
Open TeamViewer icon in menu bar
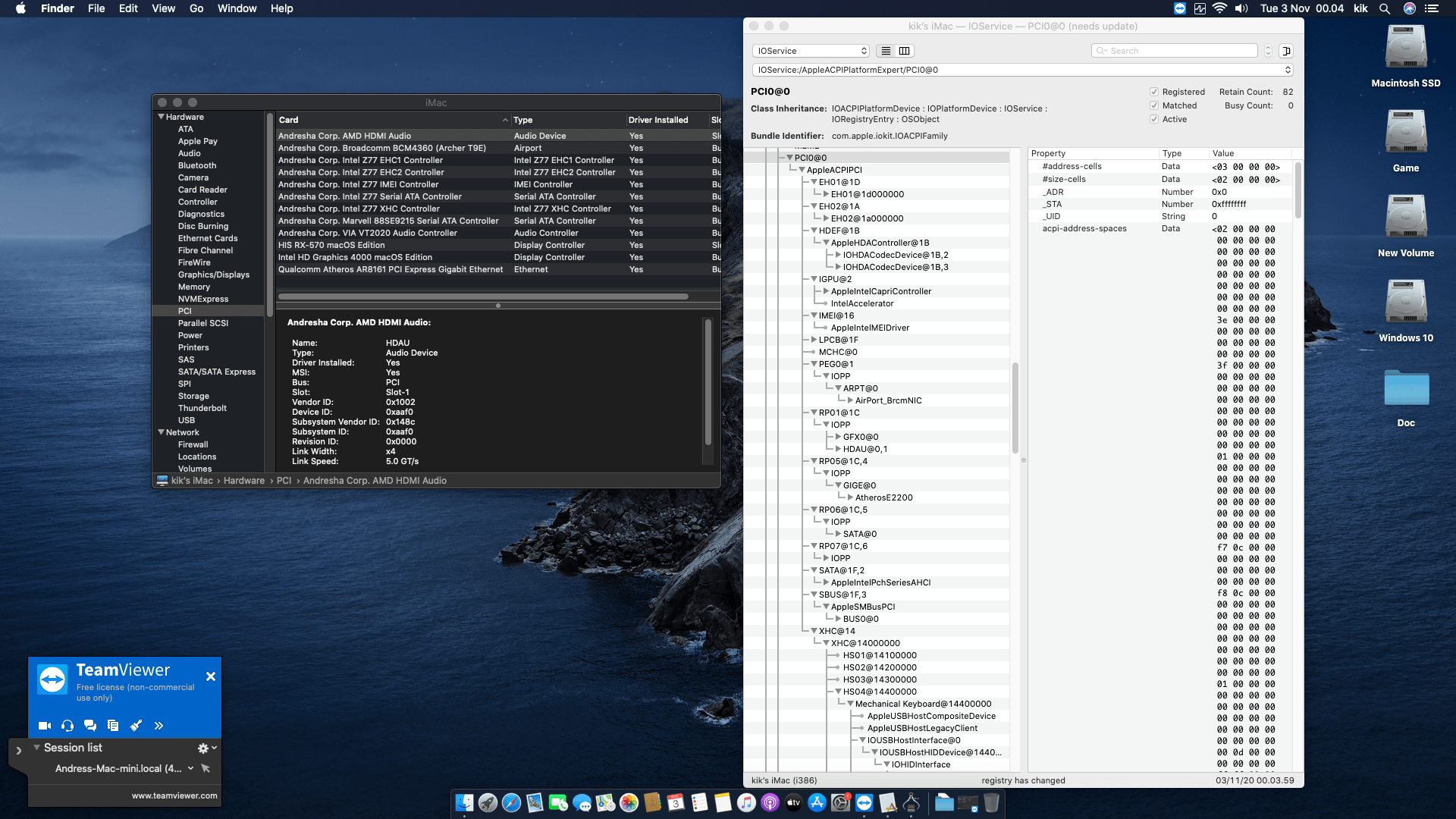pyautogui.click(x=1180, y=8)
